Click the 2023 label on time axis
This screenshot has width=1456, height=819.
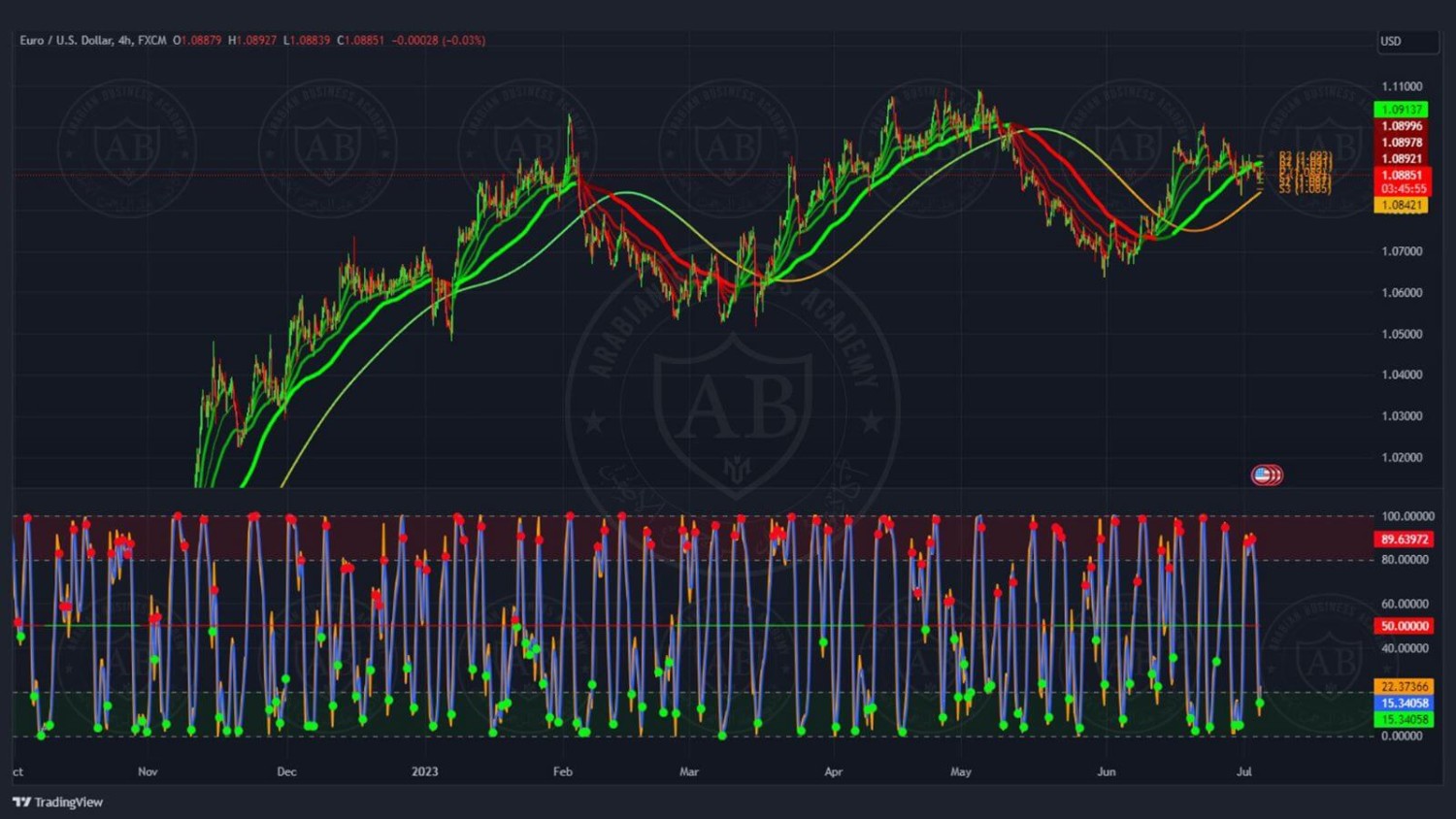click(424, 772)
